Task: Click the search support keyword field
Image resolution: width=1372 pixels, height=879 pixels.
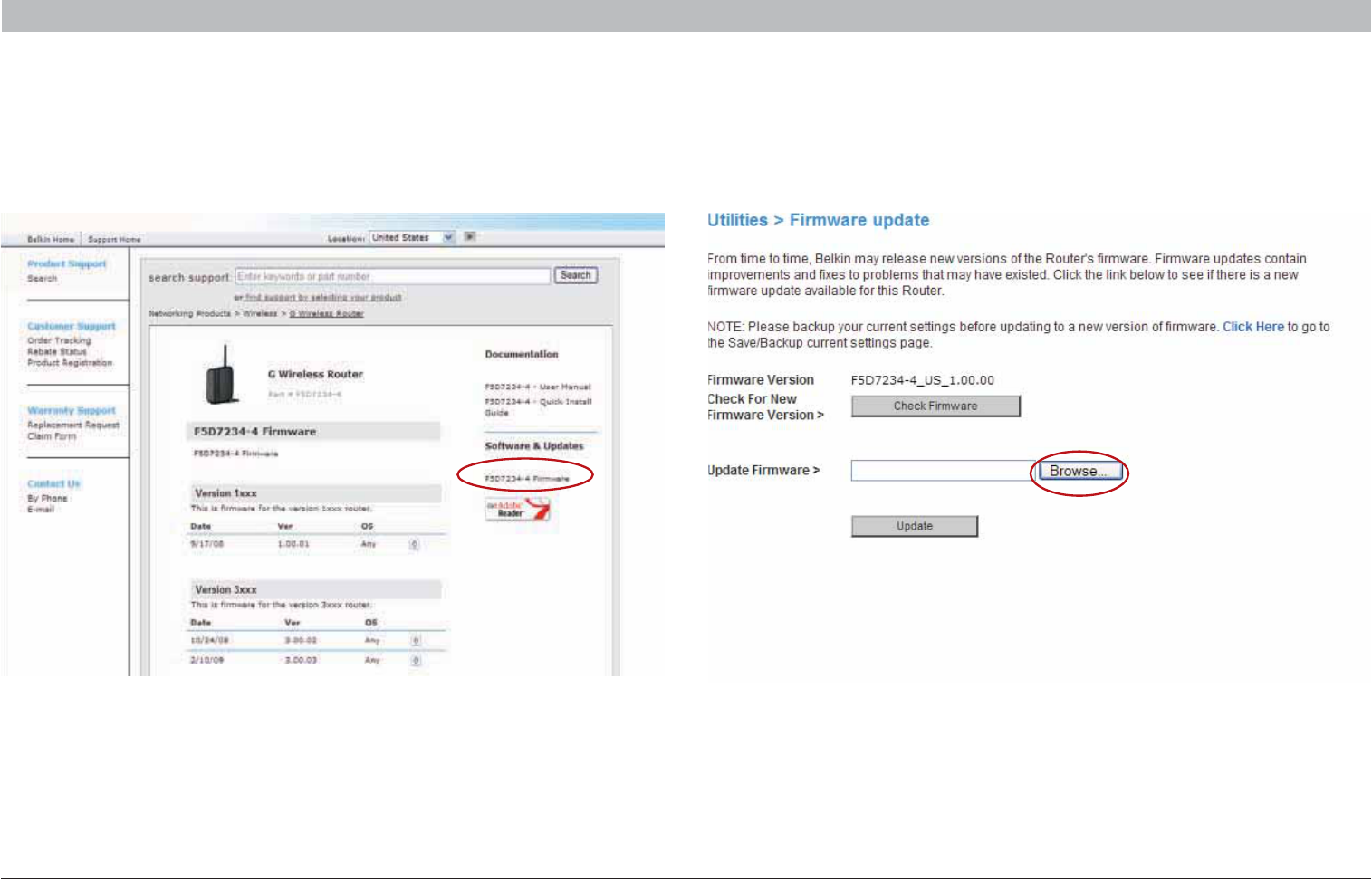Action: pyautogui.click(x=393, y=276)
